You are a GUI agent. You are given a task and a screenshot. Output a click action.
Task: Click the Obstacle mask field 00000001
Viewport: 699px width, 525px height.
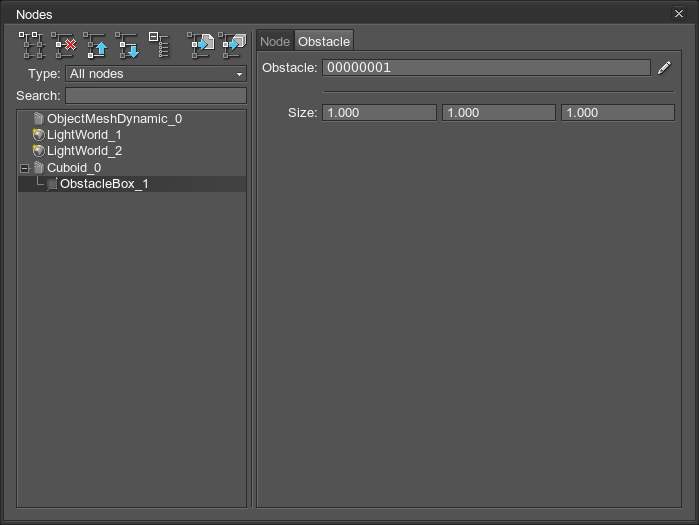click(486, 68)
